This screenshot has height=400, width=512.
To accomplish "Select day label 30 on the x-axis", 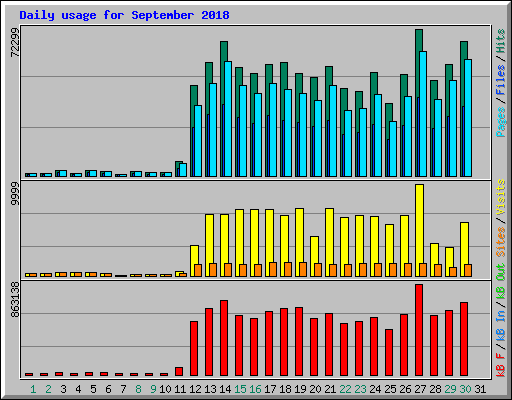I will point(465,389).
